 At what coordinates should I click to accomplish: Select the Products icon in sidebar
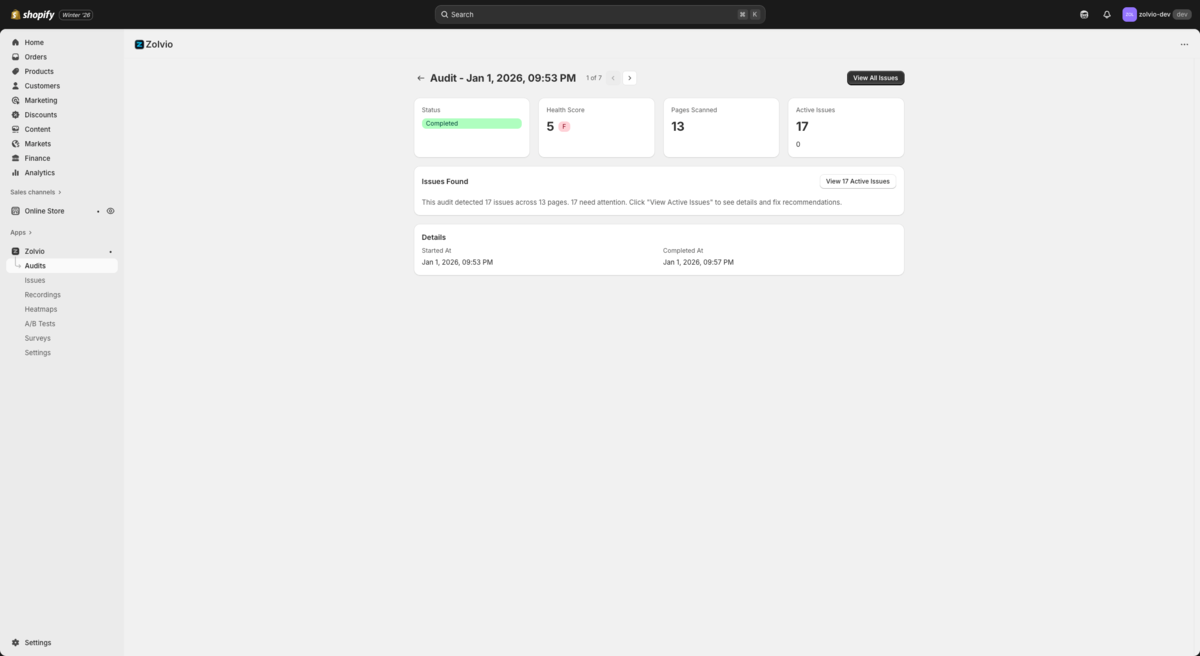click(18, 71)
